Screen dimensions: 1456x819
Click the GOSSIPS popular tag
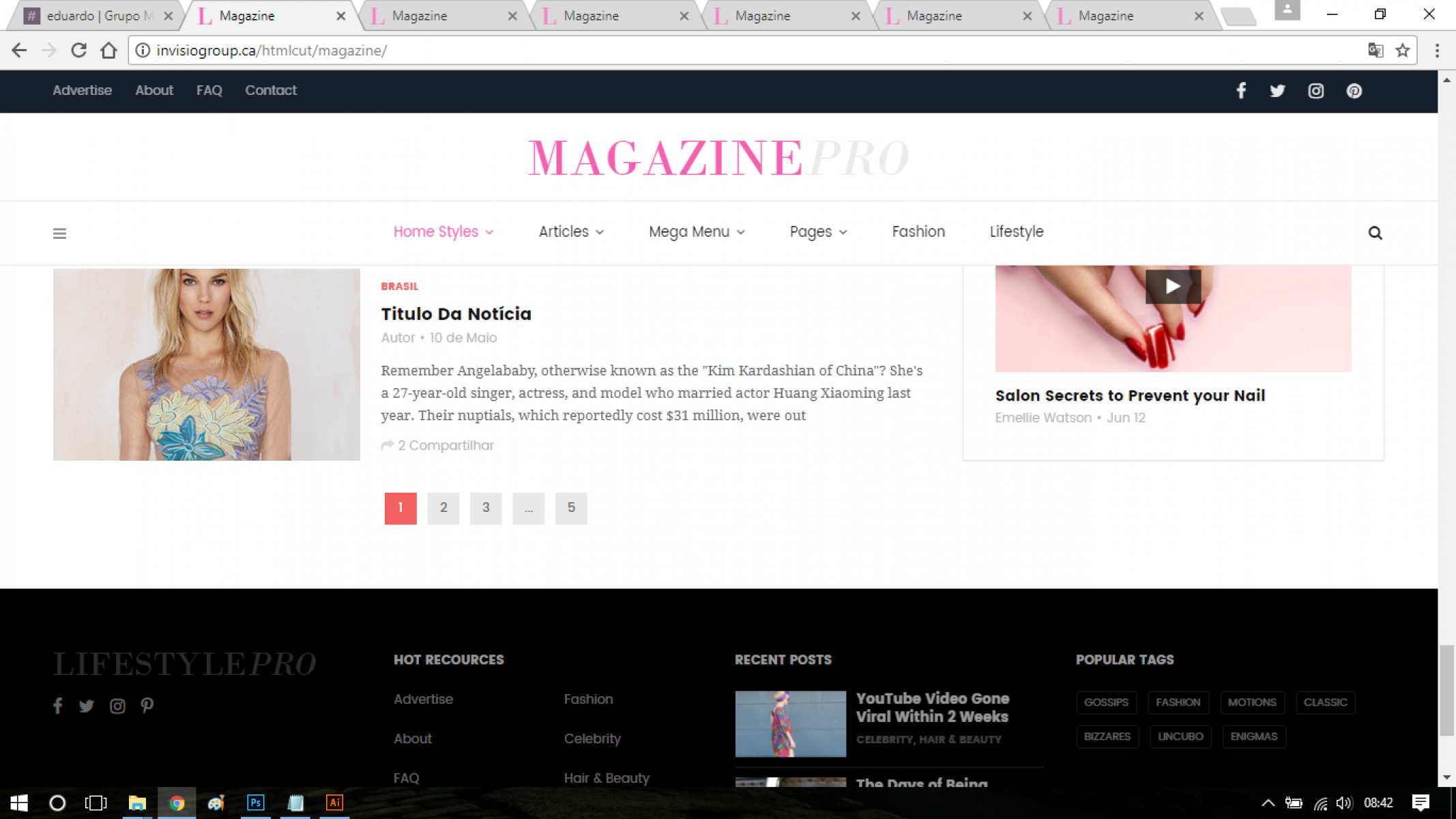pos(1106,702)
